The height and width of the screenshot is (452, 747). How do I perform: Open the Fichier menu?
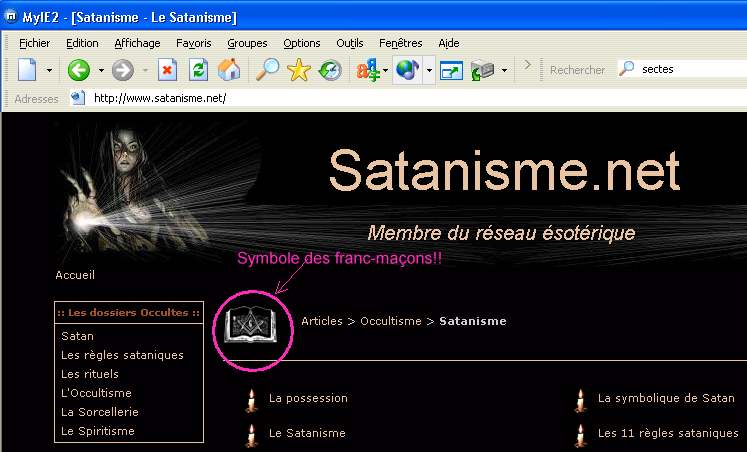[x=34, y=43]
